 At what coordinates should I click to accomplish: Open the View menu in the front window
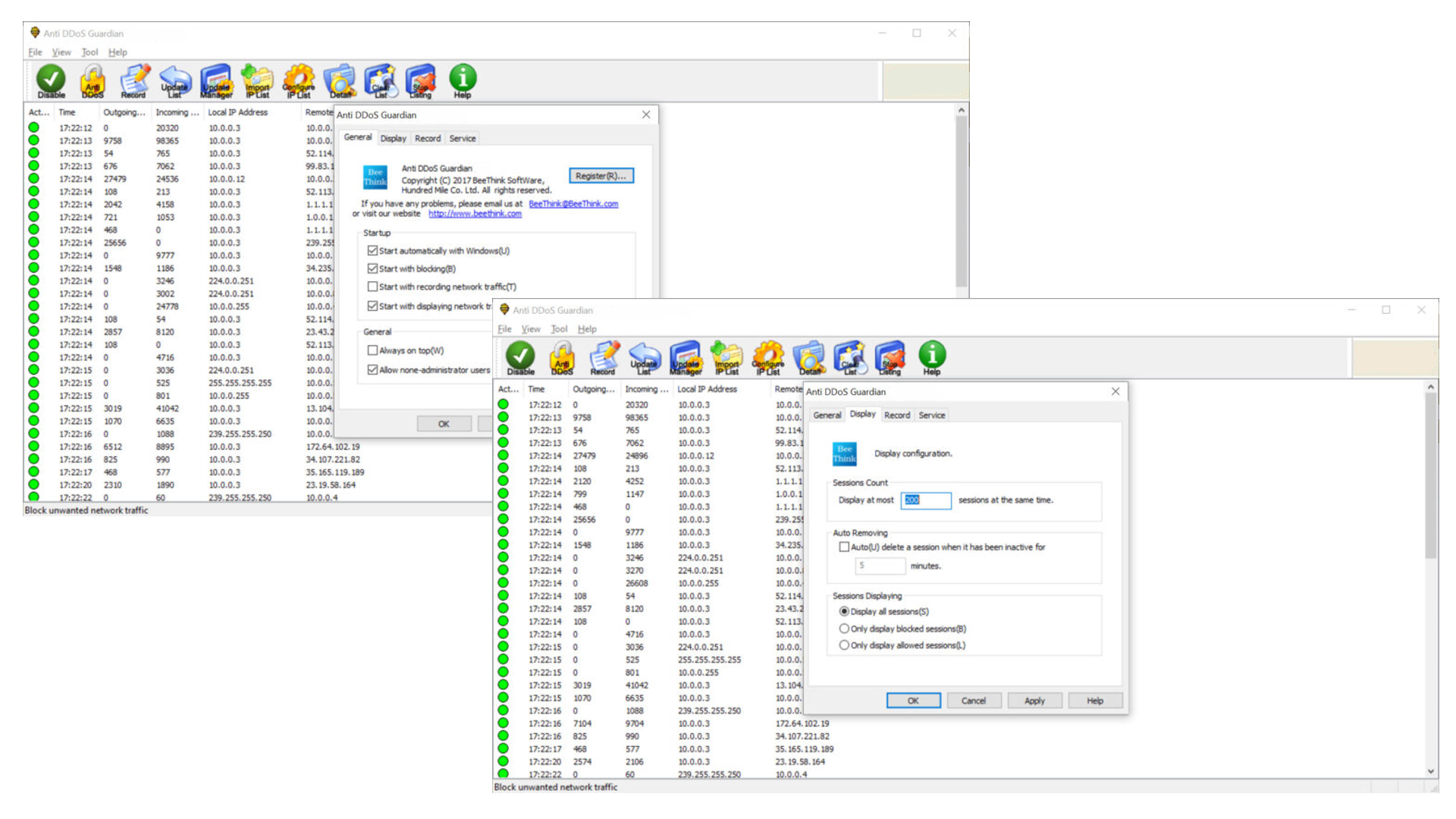[531, 329]
